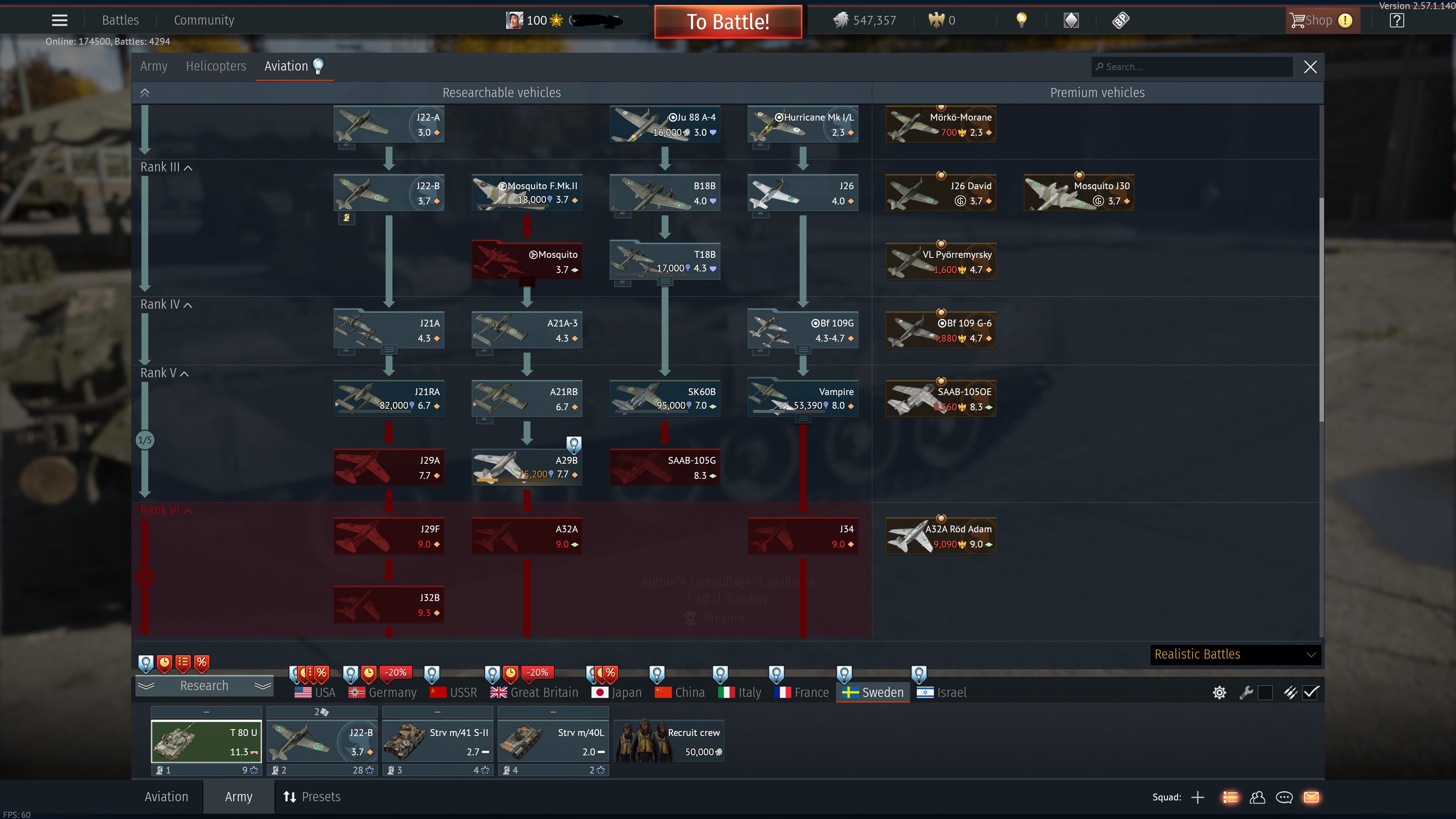Open the Realistic Battles mode dropdown
Image resolution: width=1456 pixels, height=819 pixels.
1236,654
